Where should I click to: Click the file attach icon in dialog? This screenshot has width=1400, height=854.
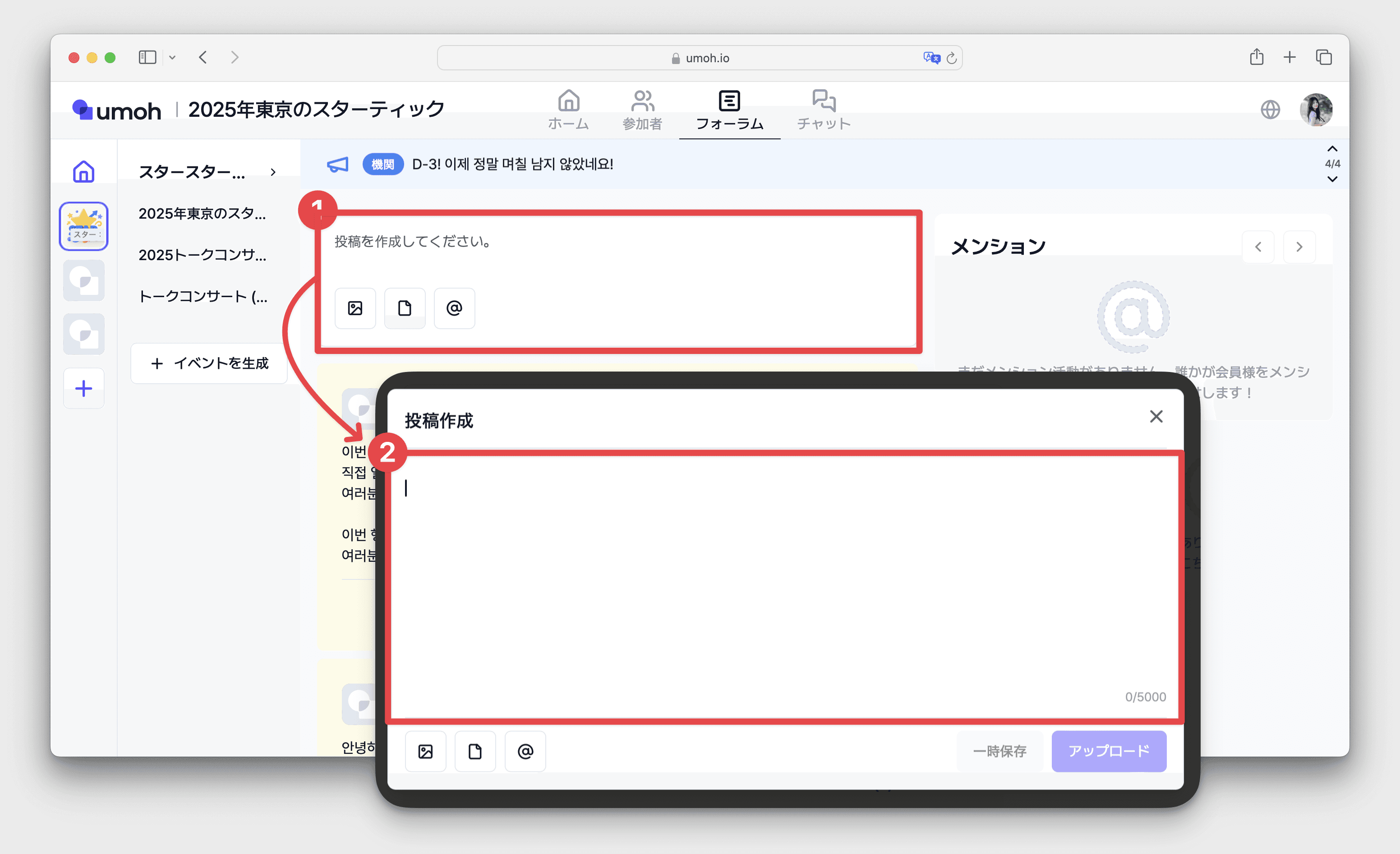[x=475, y=751]
